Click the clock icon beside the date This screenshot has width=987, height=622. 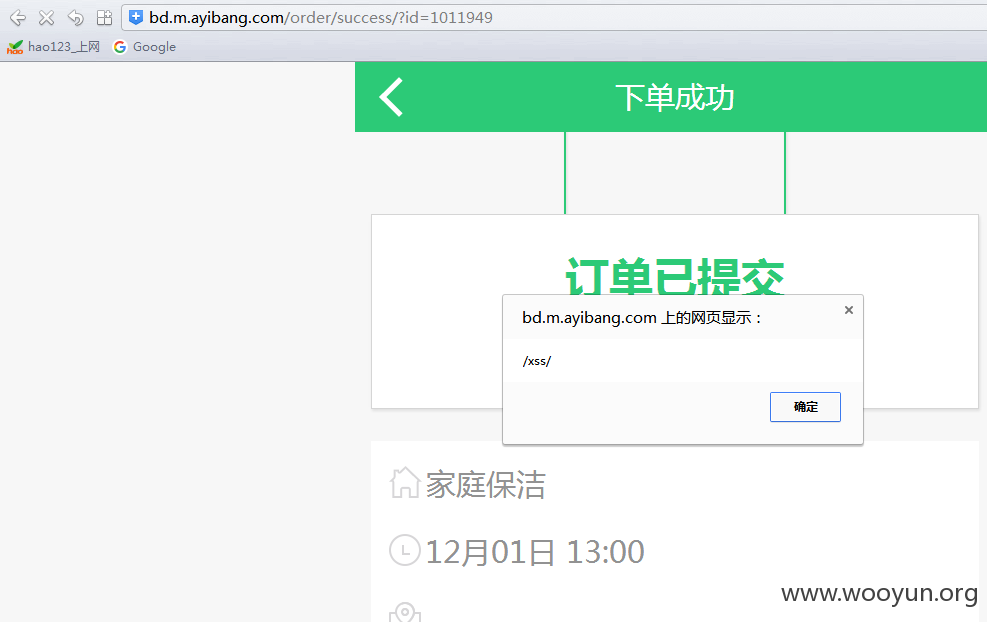tap(405, 550)
